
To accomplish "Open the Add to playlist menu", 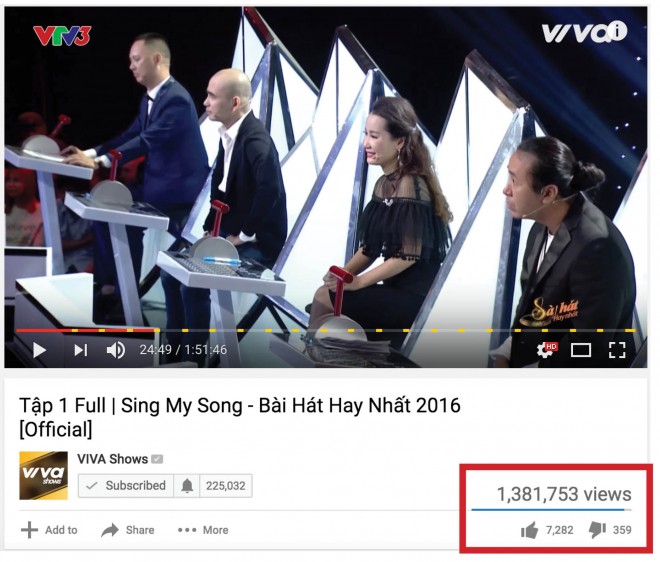I will [49, 530].
